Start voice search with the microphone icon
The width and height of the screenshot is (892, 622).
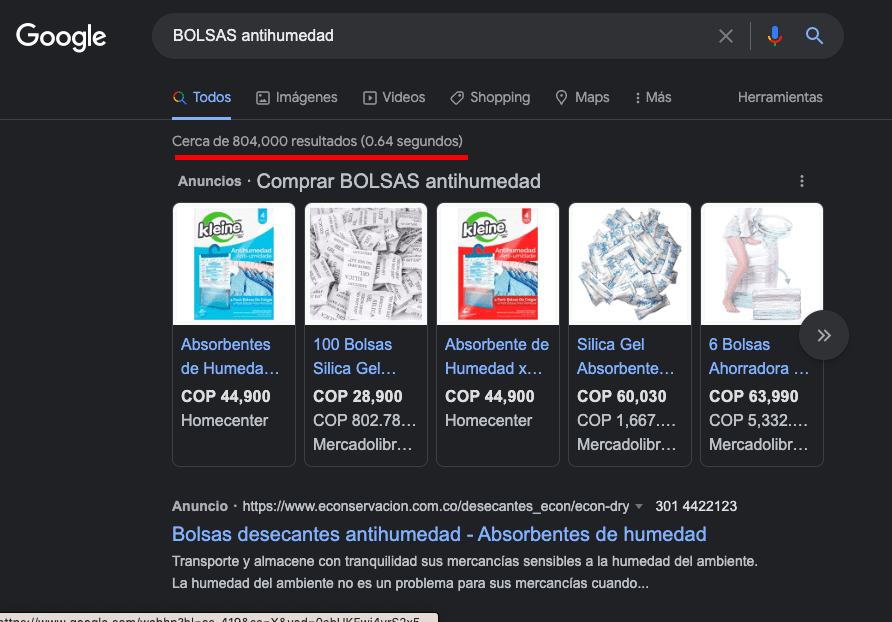coord(774,36)
